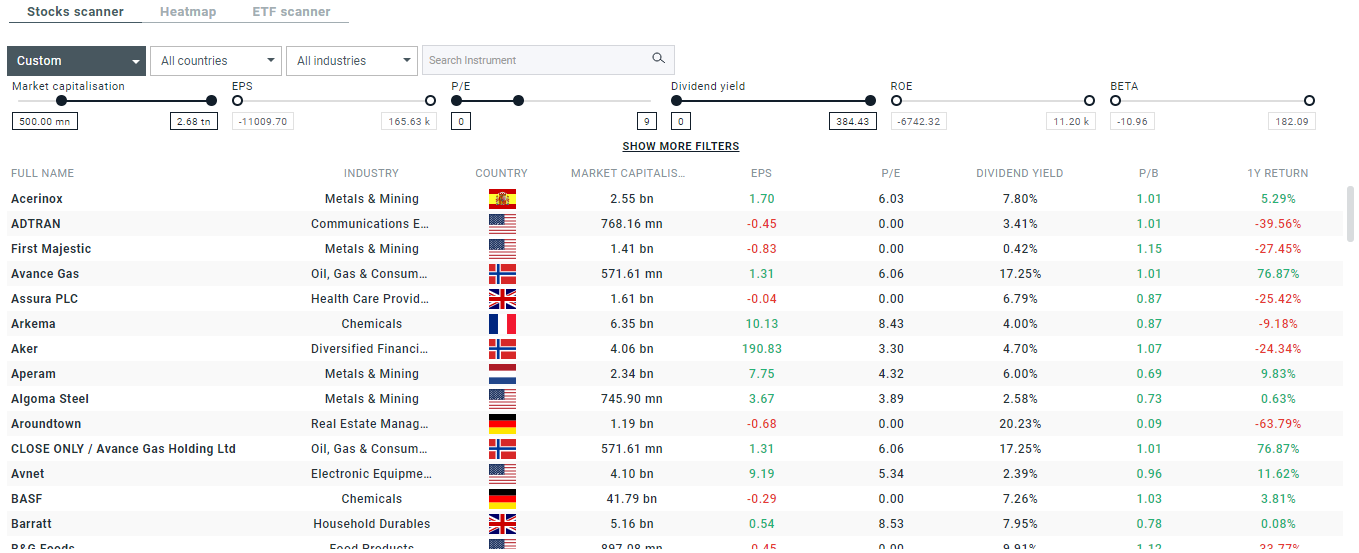
Task: Sort by Dividend Yield column header
Action: point(1020,174)
